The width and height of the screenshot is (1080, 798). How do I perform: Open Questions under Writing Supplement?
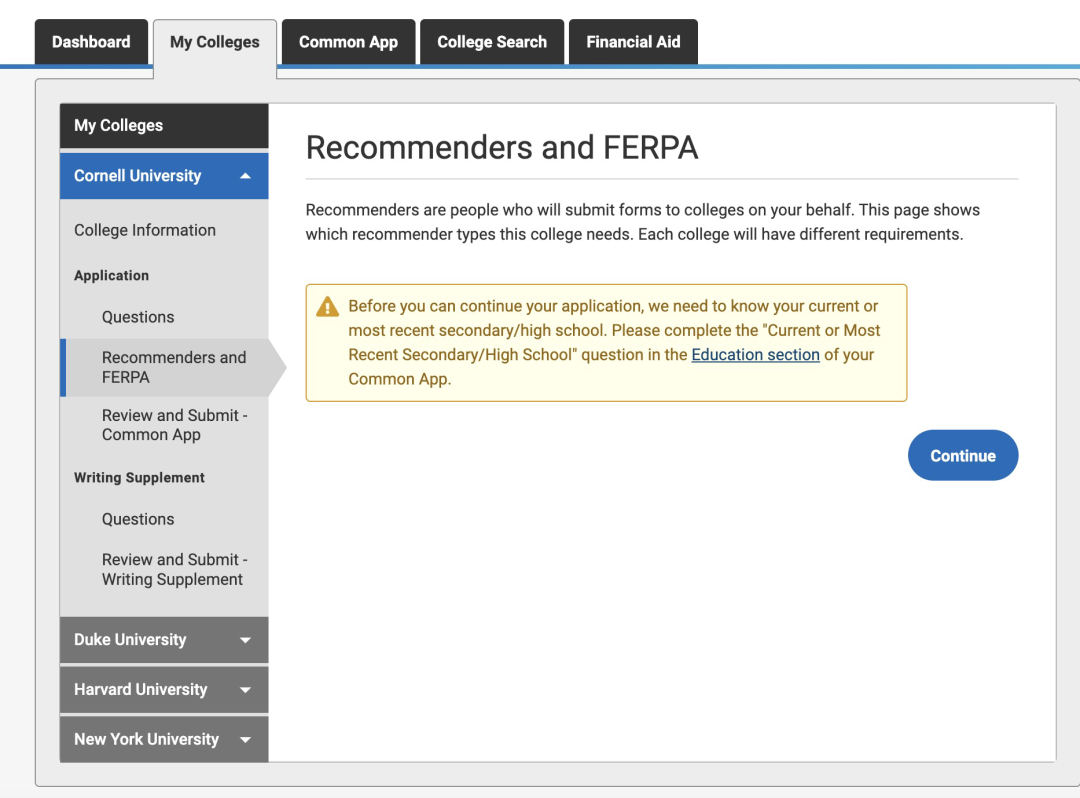(138, 519)
